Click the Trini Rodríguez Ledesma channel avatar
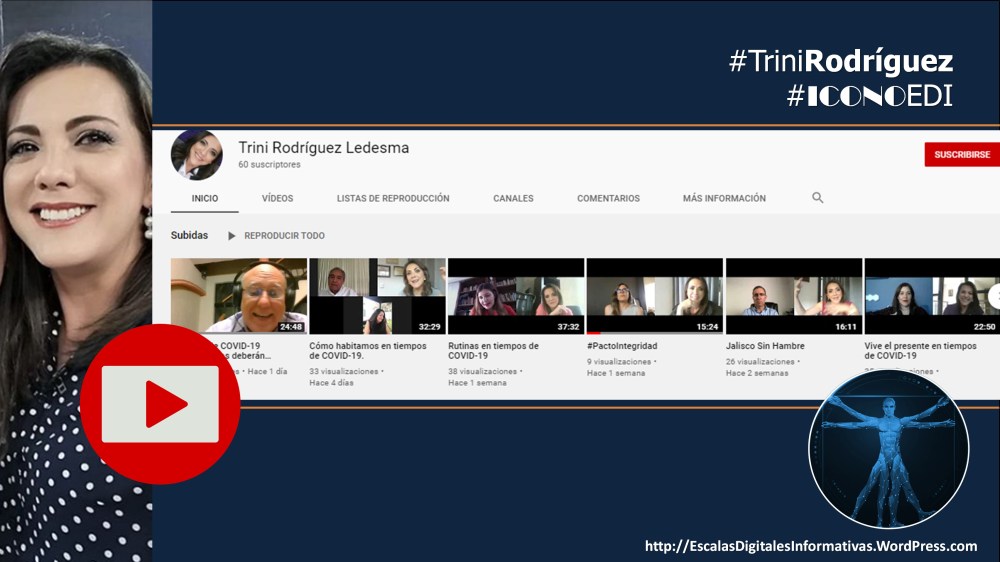The image size is (1000, 562). click(x=196, y=155)
